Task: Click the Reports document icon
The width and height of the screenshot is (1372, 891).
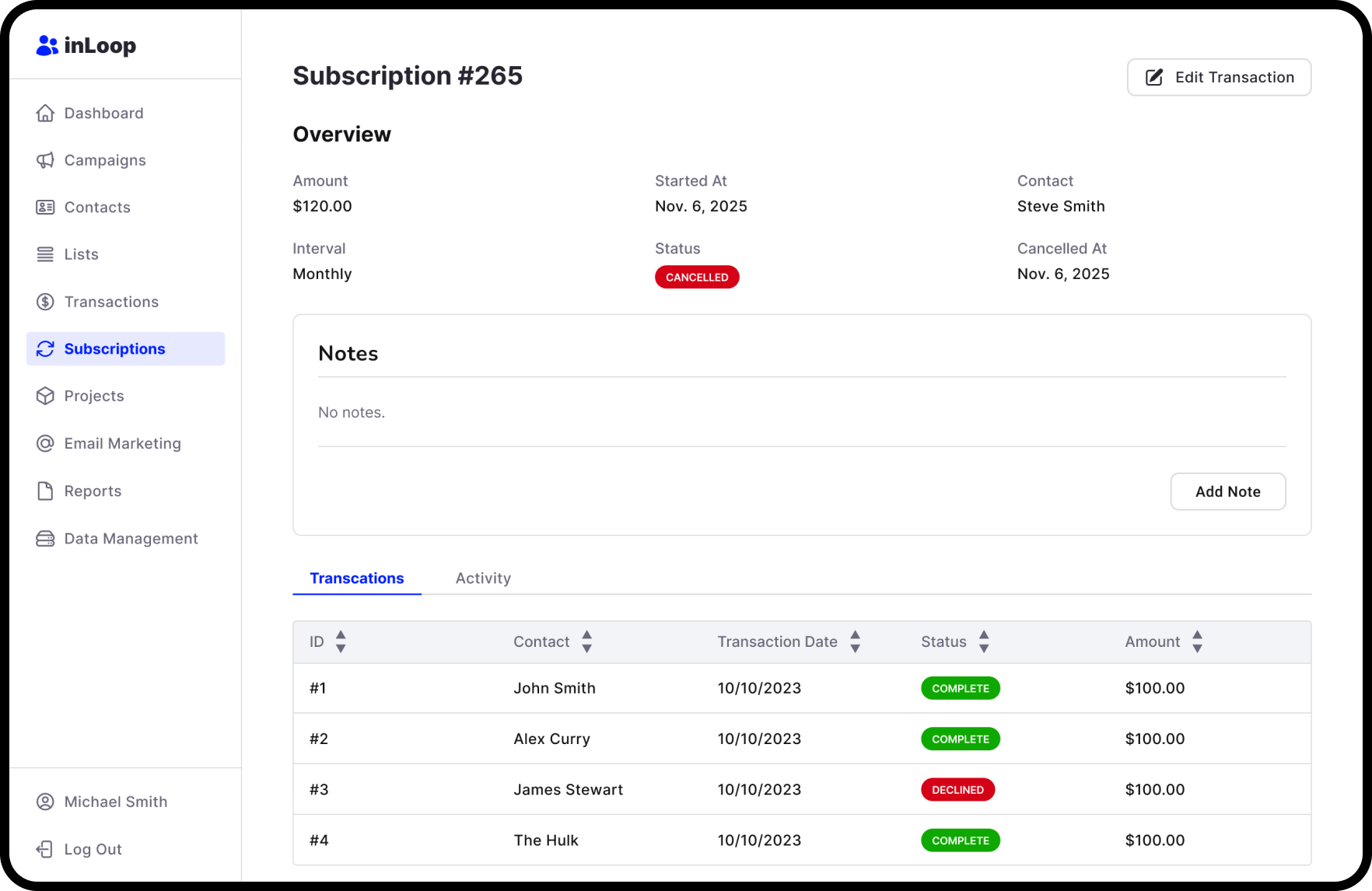Action: 45,491
